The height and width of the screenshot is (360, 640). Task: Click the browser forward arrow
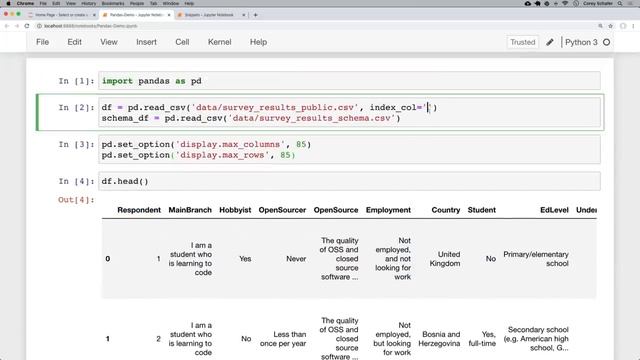pyautogui.click(x=17, y=26)
